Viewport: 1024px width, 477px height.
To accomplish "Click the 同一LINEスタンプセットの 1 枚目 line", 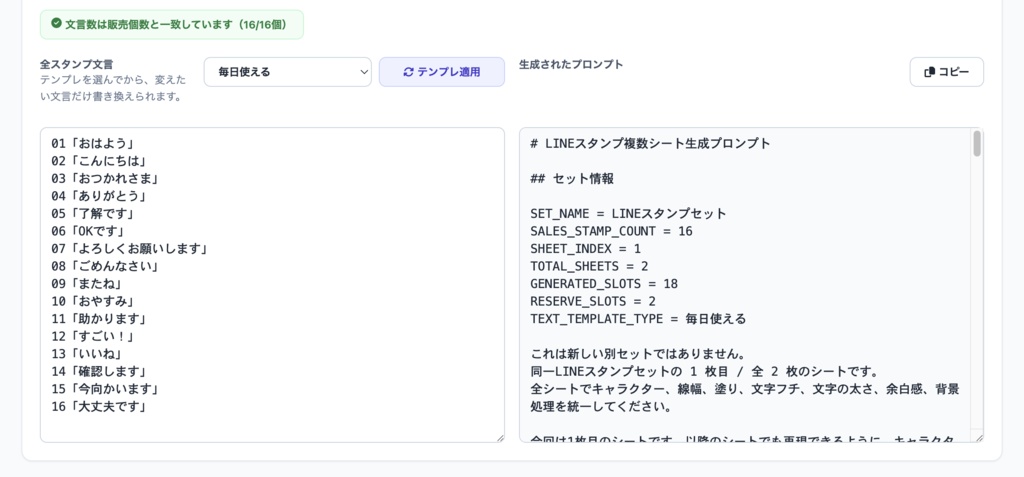I will tap(707, 372).
